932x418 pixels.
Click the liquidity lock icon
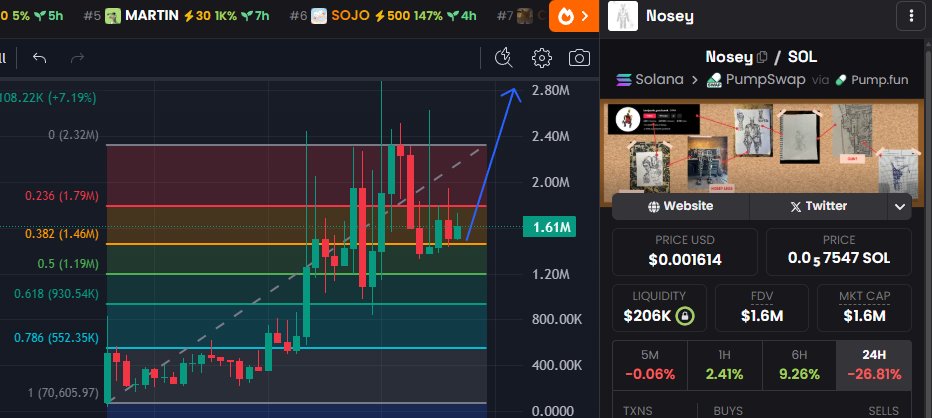[x=685, y=315]
